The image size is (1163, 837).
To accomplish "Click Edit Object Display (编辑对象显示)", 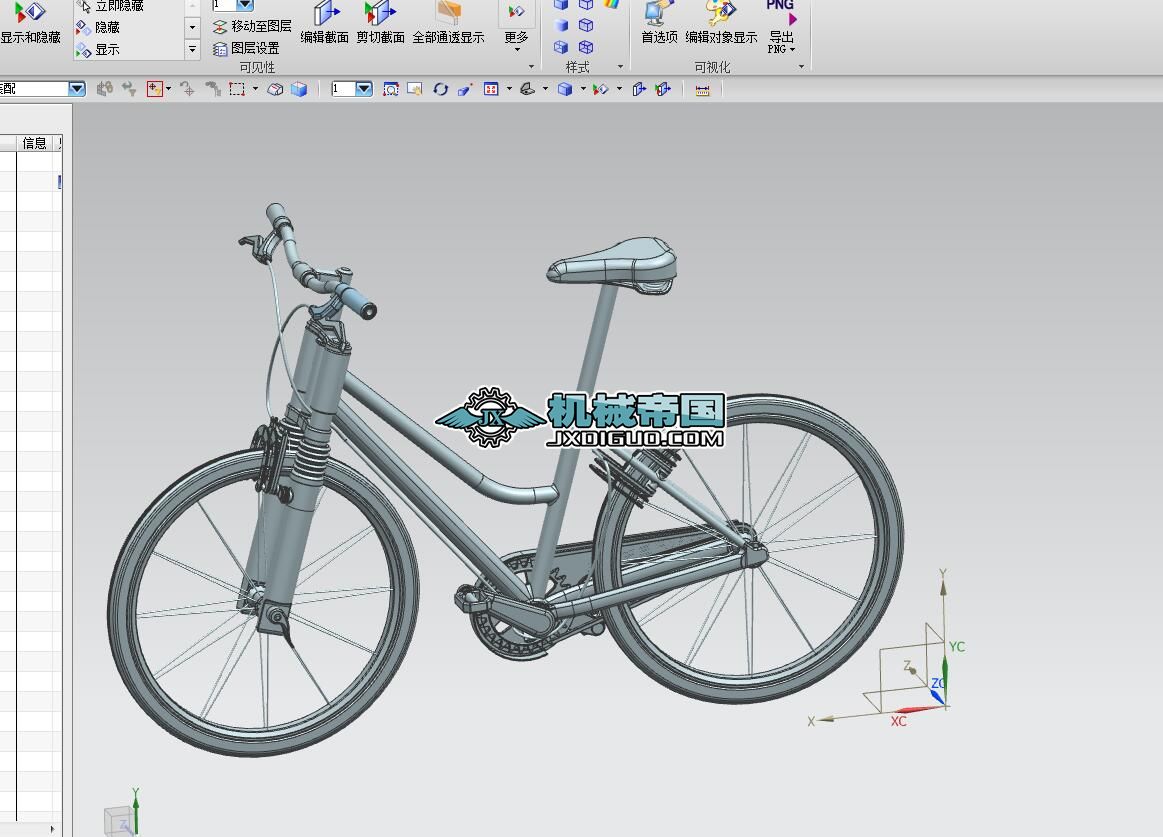I will tap(721, 23).
